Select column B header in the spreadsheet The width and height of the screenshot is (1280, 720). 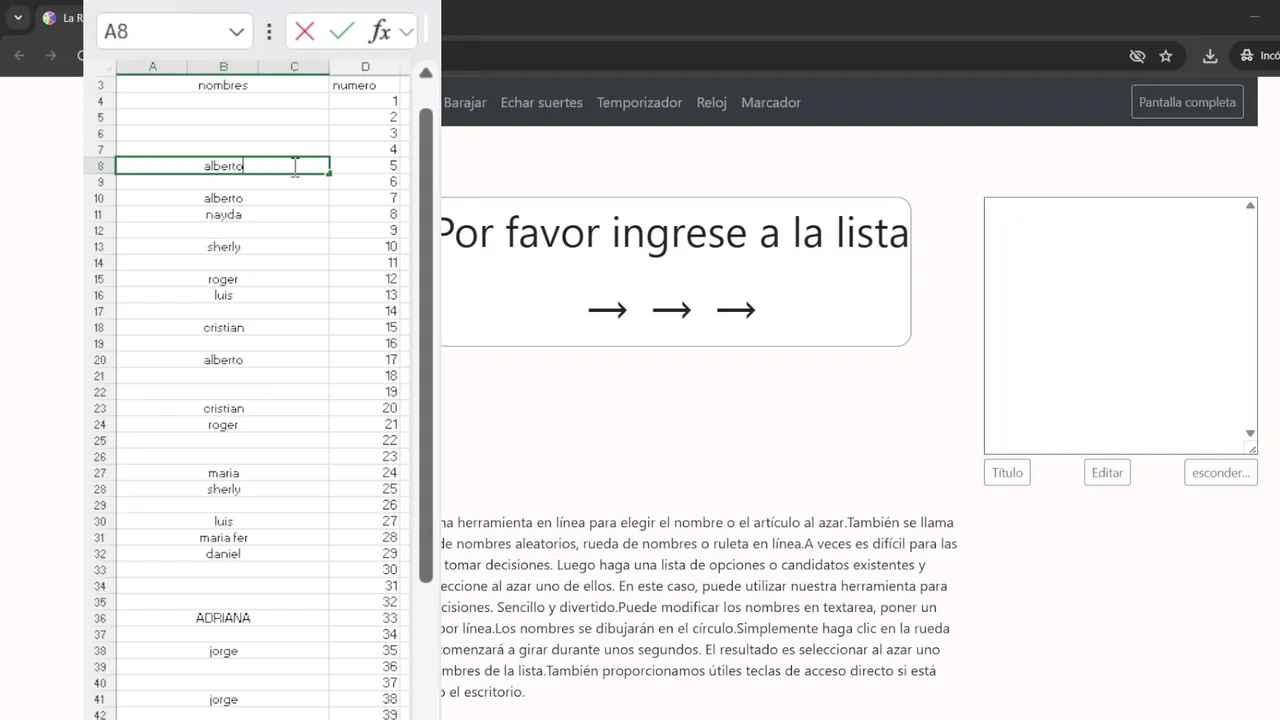(x=223, y=67)
